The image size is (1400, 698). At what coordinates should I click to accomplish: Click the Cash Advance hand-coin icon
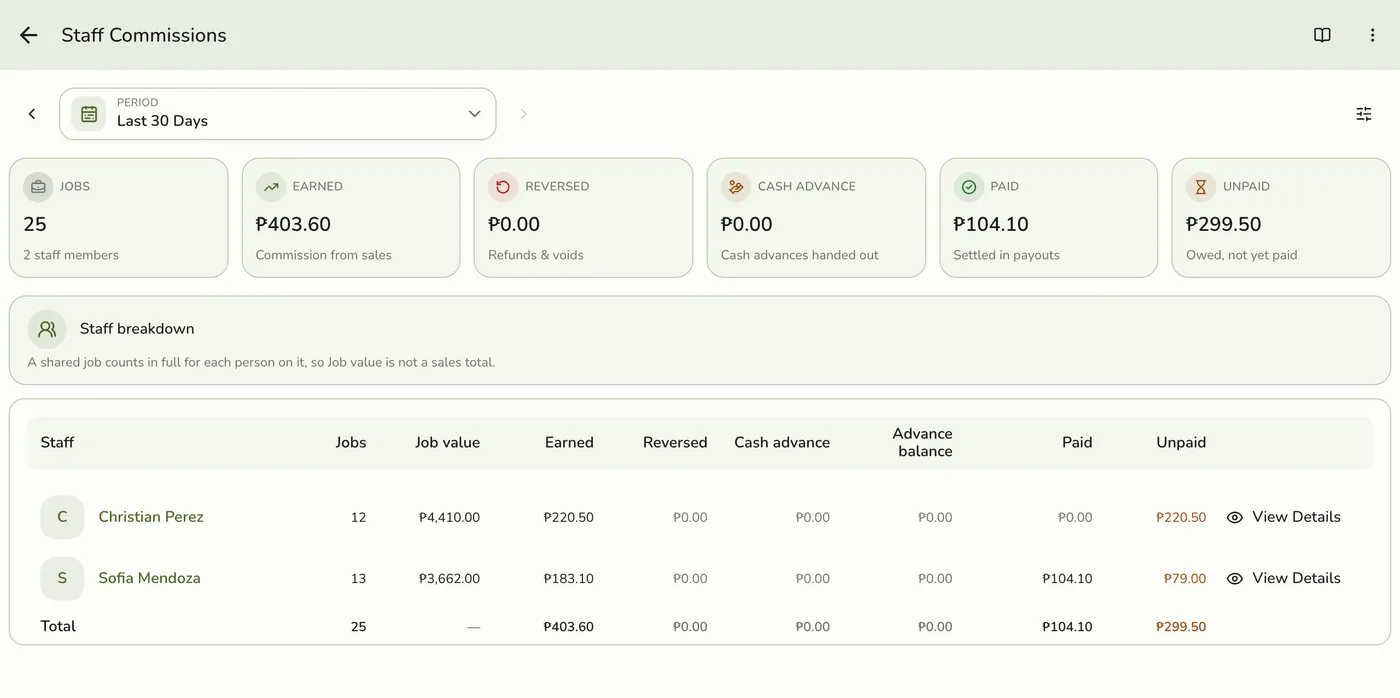(x=736, y=187)
